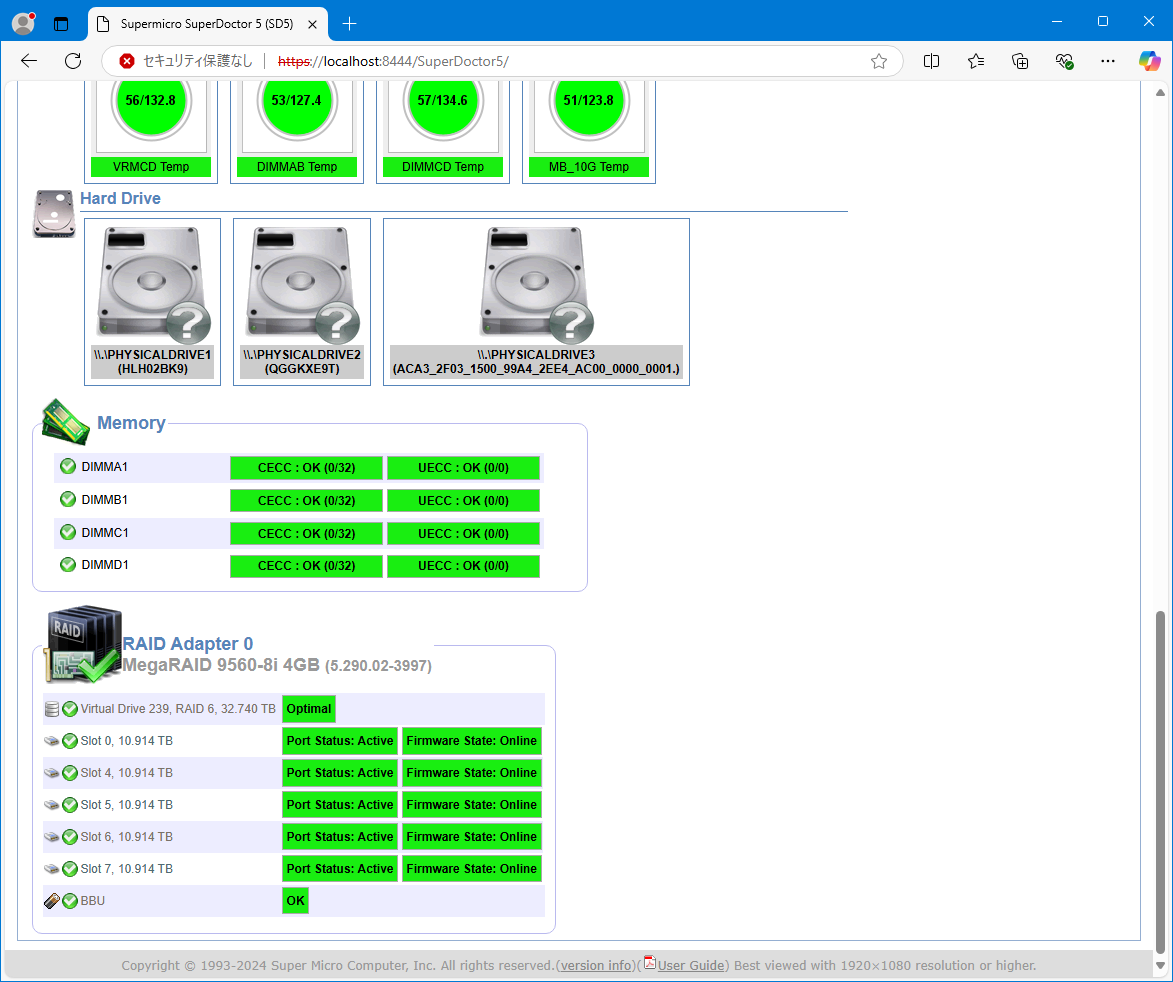Viewport: 1173px width, 982px height.
Task: Open the User Guide link
Action: click(690, 966)
